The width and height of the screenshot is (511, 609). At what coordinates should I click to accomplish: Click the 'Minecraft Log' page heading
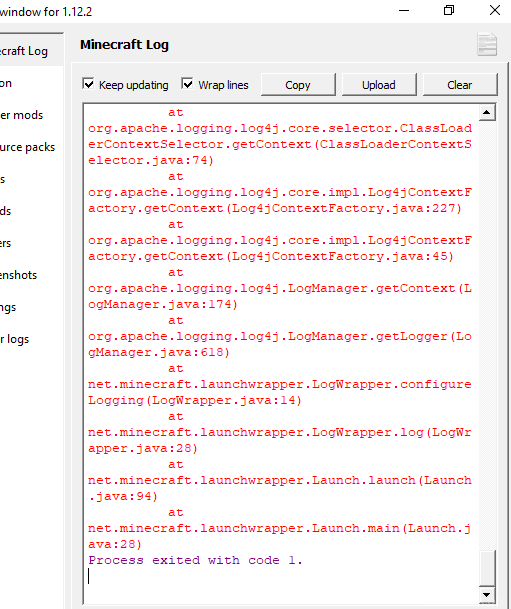[124, 45]
